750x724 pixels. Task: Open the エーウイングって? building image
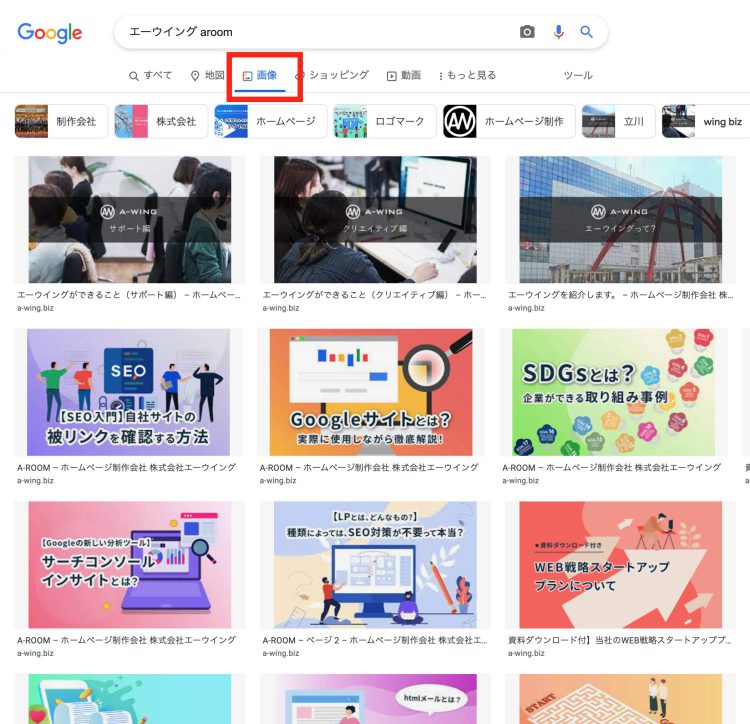tap(621, 219)
